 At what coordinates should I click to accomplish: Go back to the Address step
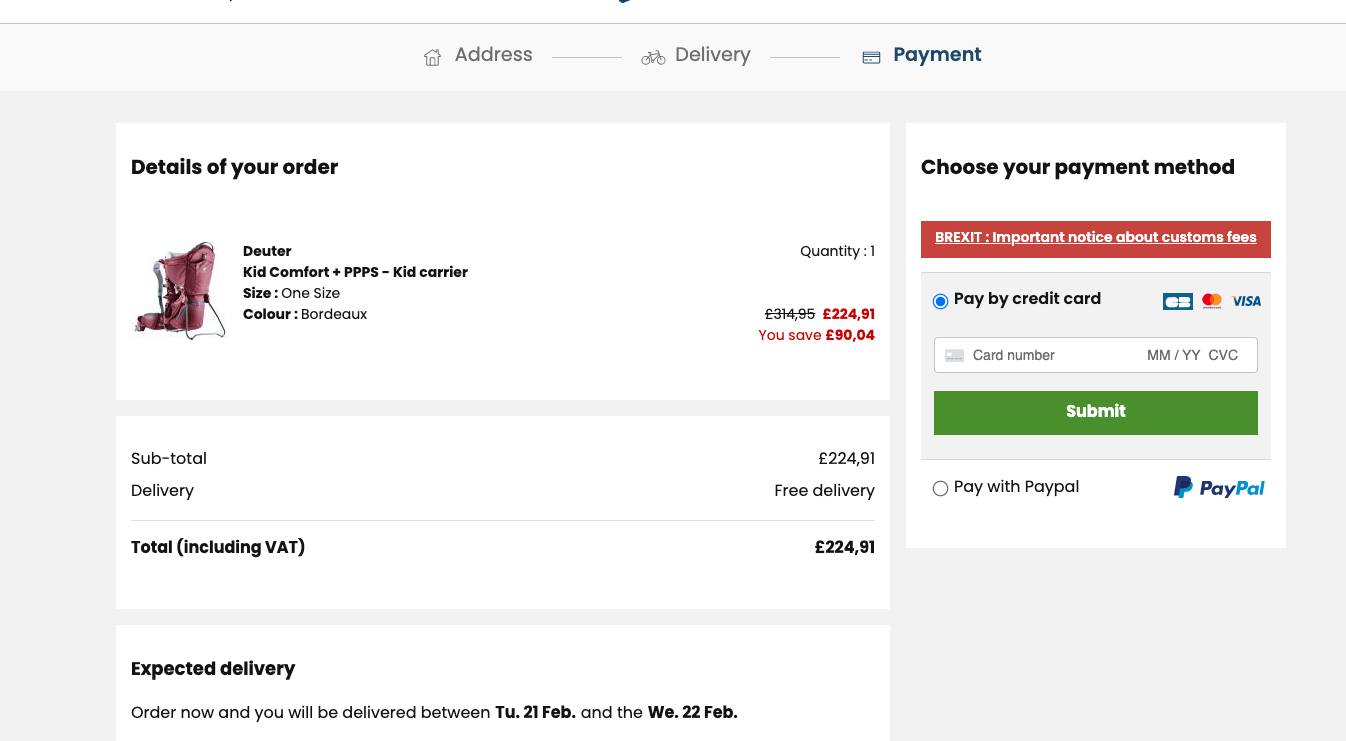pyautogui.click(x=493, y=55)
